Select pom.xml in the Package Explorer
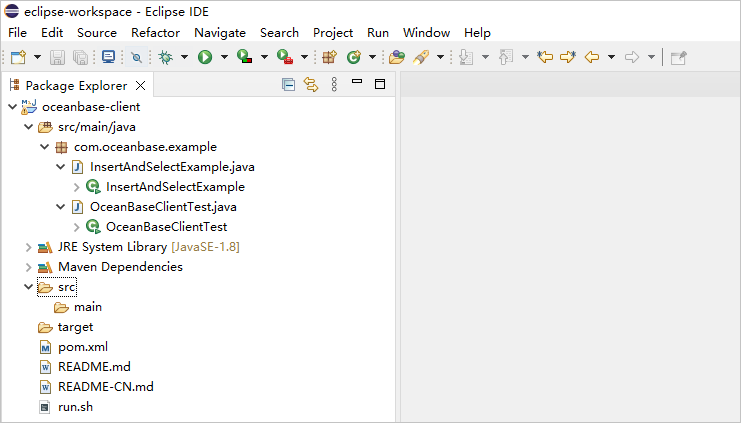Screen dimensions: 741x423 tap(82, 347)
